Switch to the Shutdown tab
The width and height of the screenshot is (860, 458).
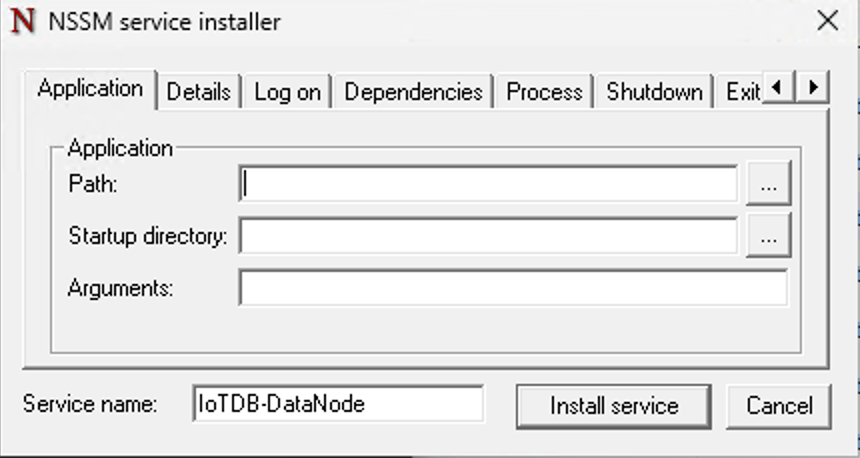tap(654, 92)
